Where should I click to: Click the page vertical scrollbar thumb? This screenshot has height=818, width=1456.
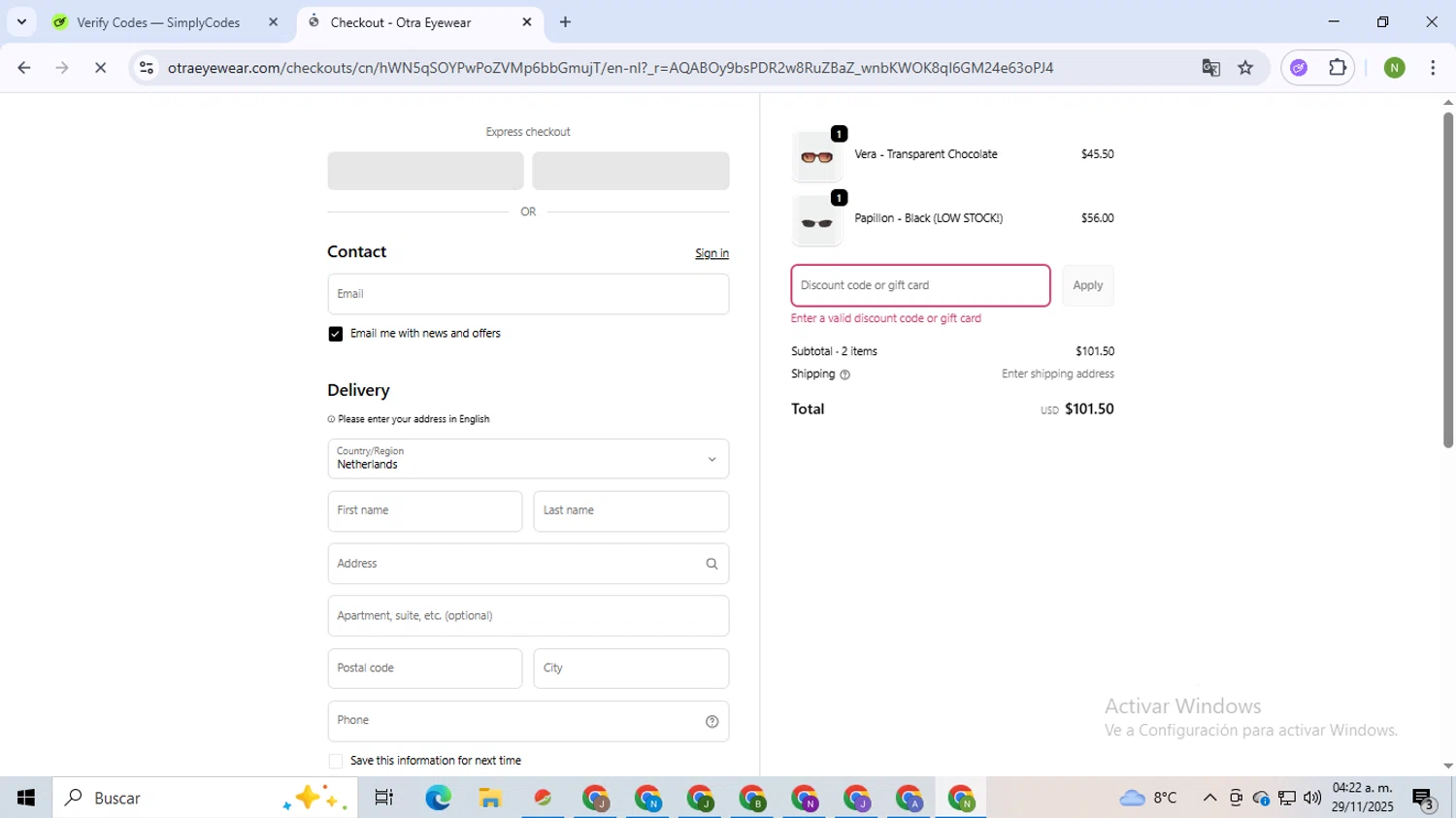(1447, 279)
